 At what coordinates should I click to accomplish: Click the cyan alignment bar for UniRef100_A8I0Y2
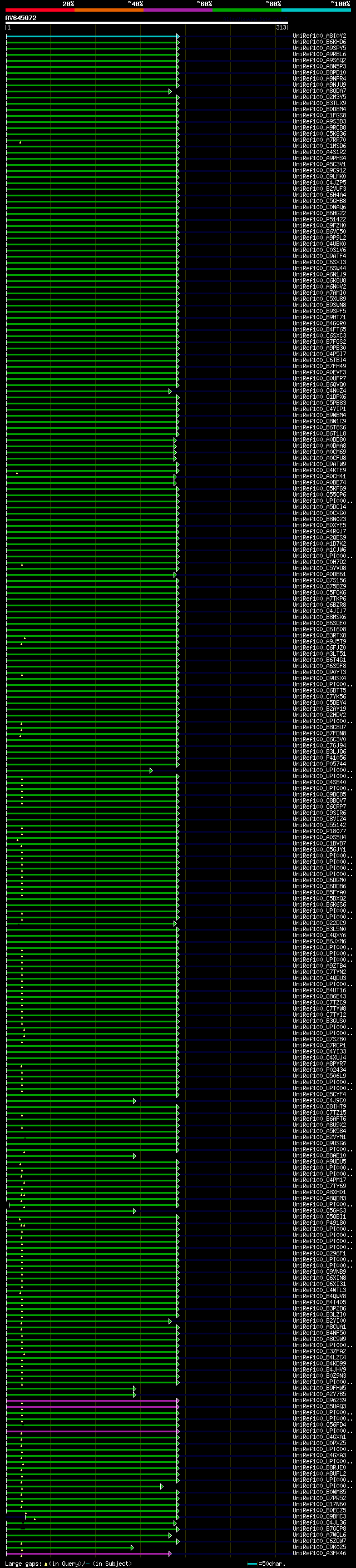point(92,37)
